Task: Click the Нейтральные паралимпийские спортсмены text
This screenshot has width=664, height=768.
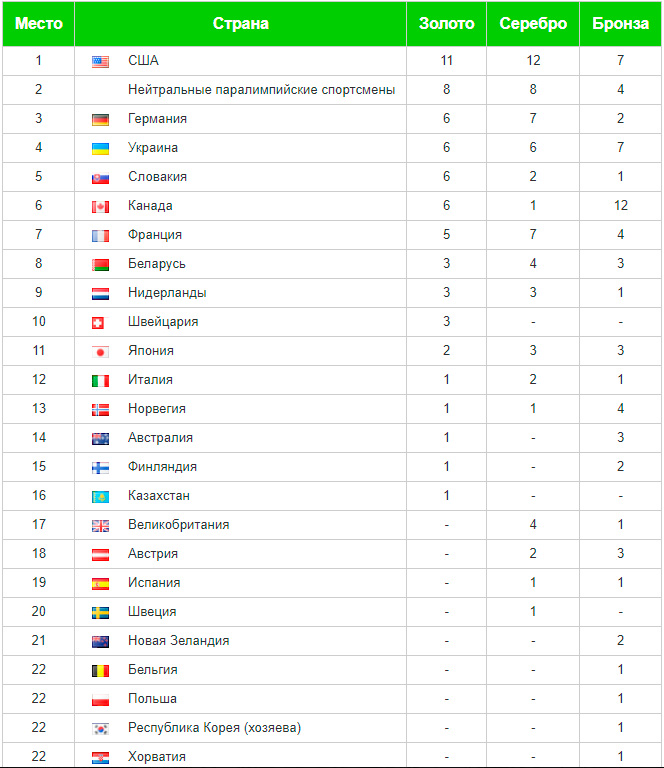Action: tap(261, 90)
